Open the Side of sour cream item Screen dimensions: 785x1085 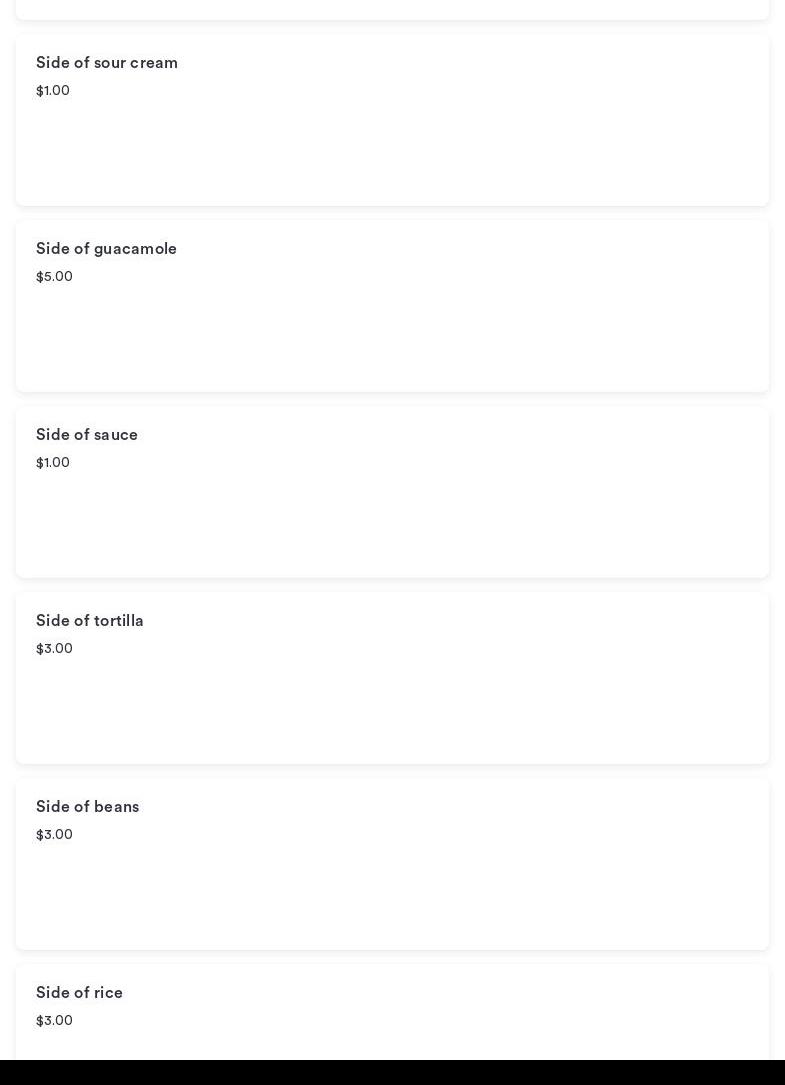click(107, 63)
